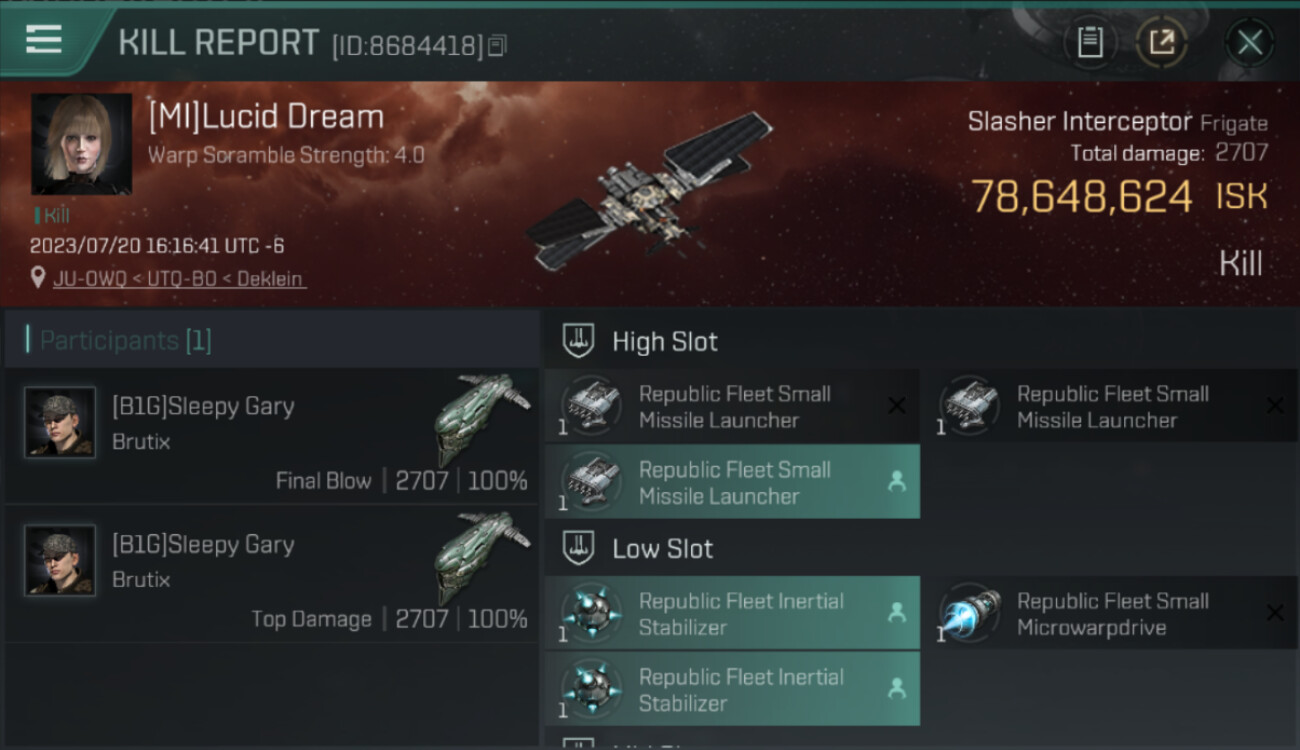The width and height of the screenshot is (1300, 750).
Task: Click the Brutix ship icon for Final Blow
Action: tap(482, 418)
